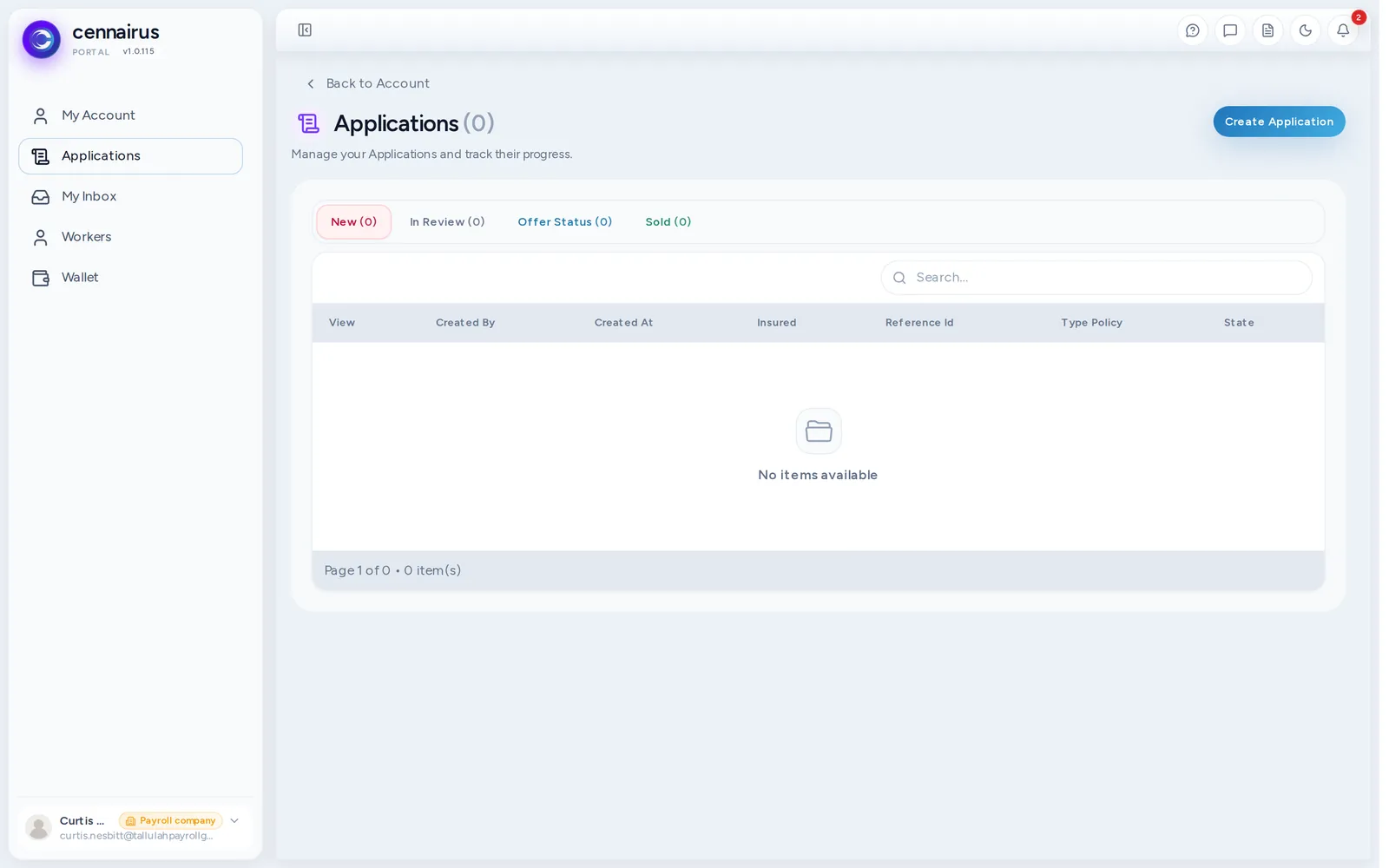Click the My Account person icon
Image resolution: width=1389 pixels, height=868 pixels.
(40, 115)
